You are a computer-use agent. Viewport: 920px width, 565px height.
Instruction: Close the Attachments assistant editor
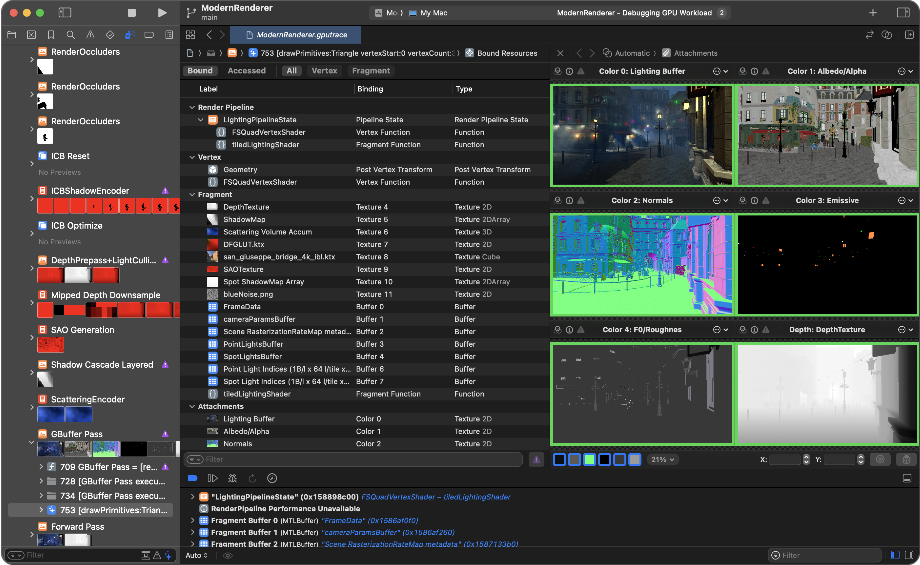[560, 53]
